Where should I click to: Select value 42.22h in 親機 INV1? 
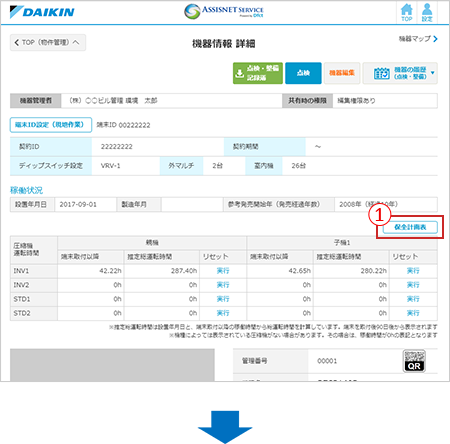(x=110, y=271)
